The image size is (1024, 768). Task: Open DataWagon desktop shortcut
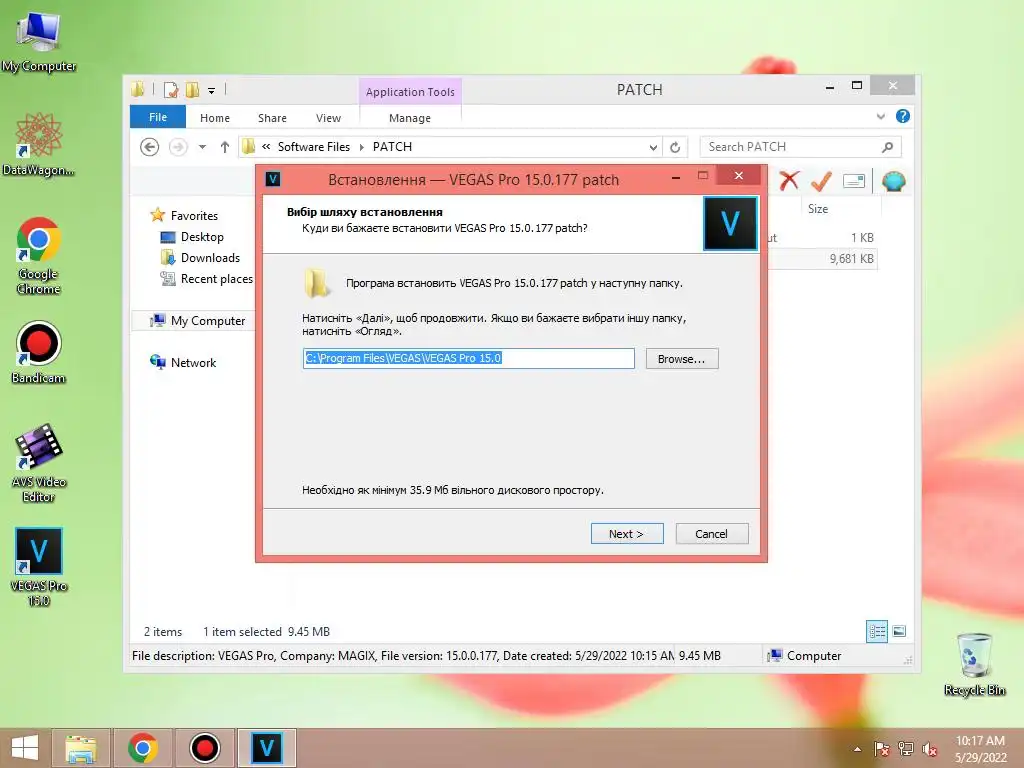(39, 144)
